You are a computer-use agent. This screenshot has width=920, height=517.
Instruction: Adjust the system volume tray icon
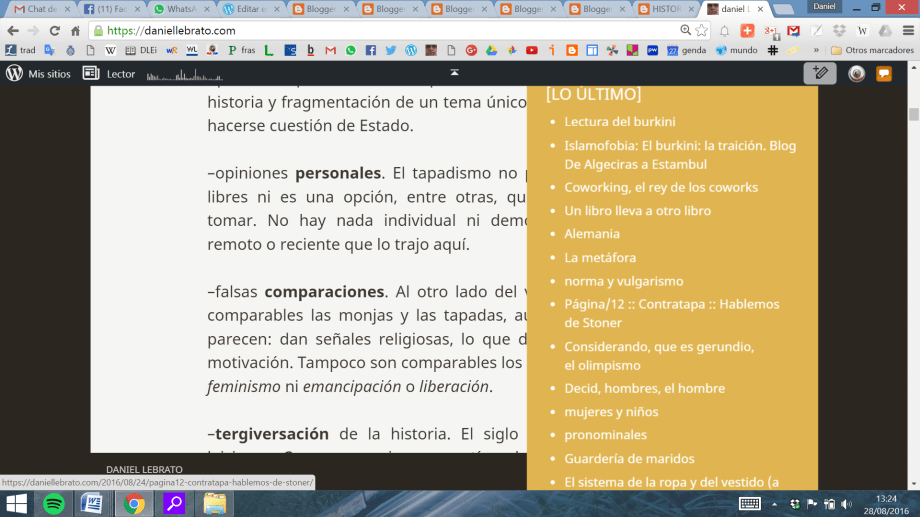click(846, 504)
